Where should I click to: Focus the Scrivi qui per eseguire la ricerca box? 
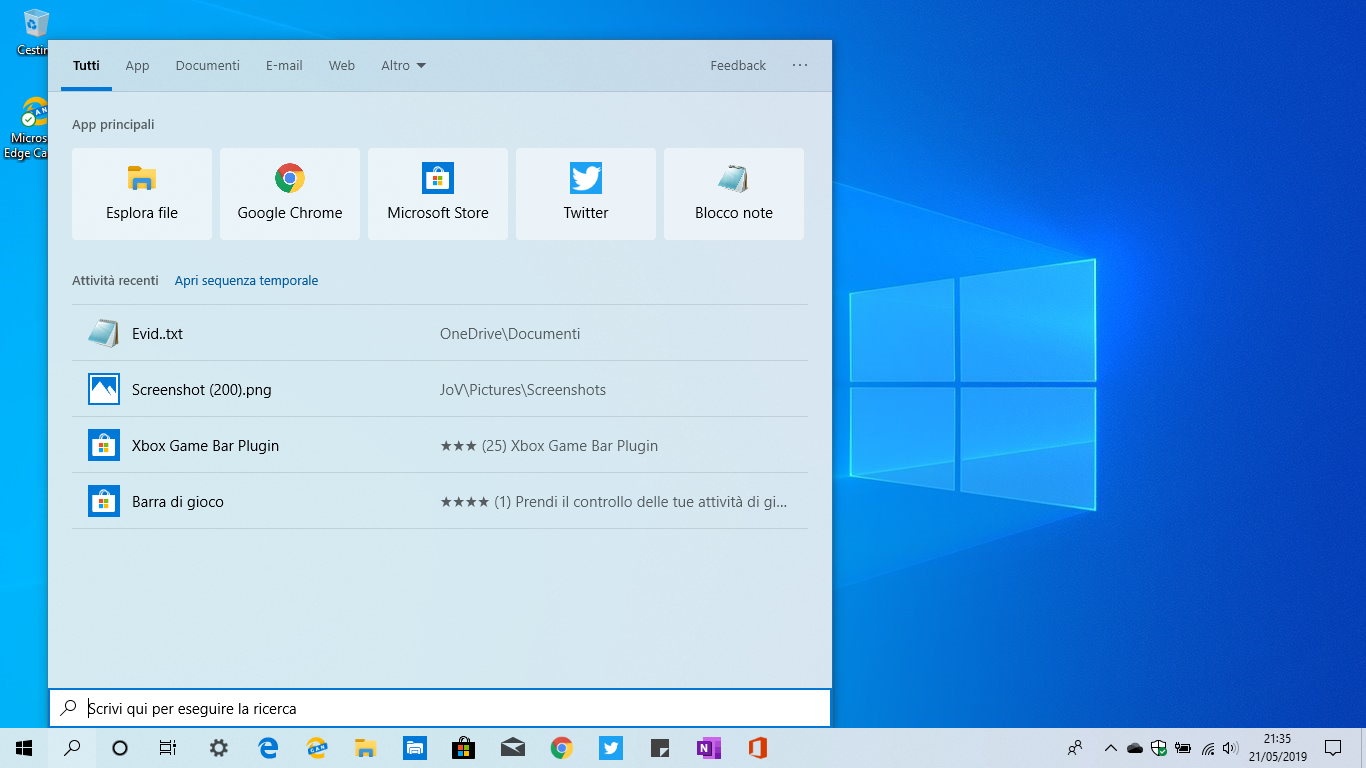click(x=440, y=708)
